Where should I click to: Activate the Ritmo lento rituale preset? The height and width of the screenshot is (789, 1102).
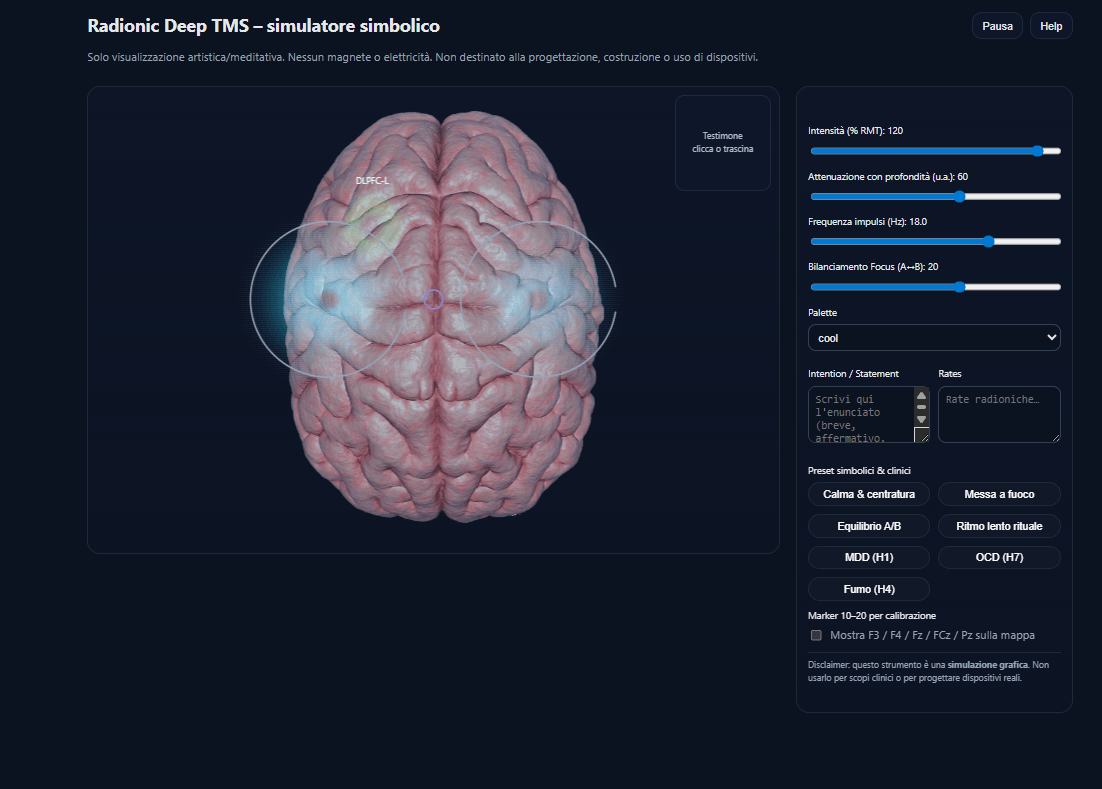(998, 526)
